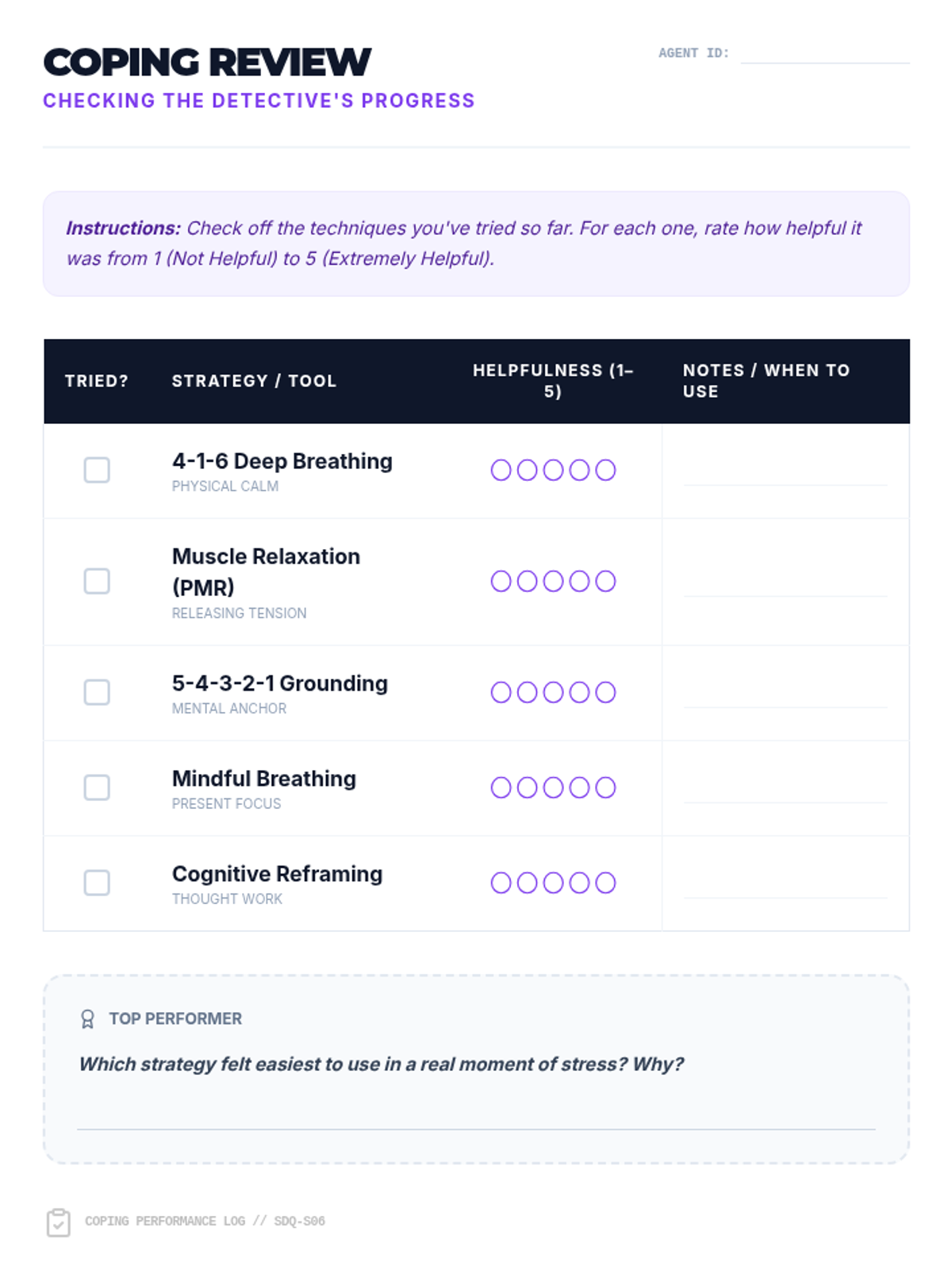This screenshot has height=1270, width=952.
Task: Choose rating 4 for Cognitive Reframing
Action: pyautogui.click(x=579, y=883)
